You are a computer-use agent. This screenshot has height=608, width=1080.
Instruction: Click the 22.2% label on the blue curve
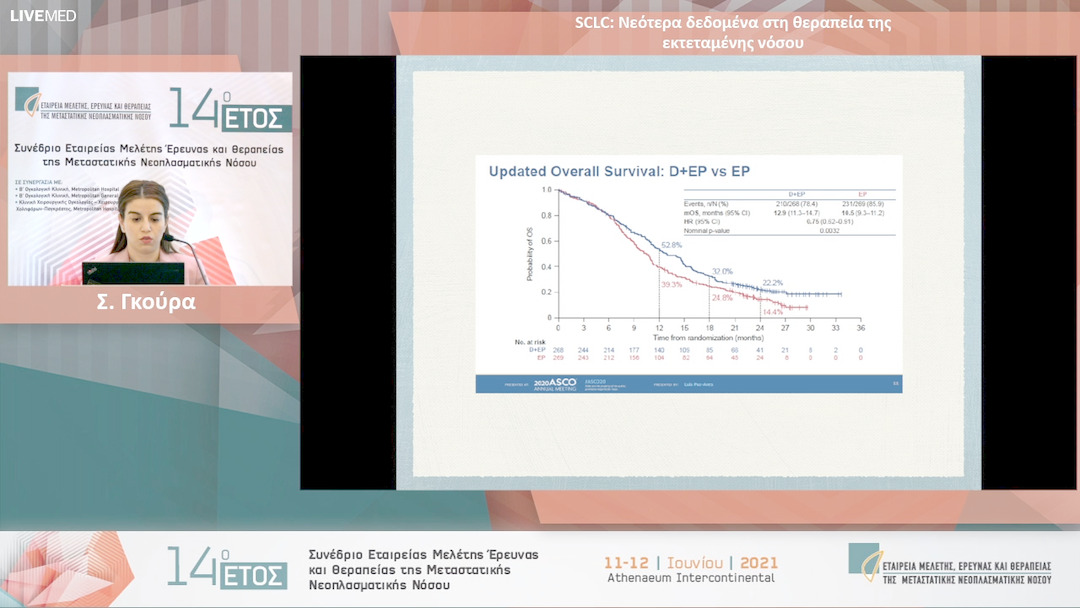coord(773,283)
